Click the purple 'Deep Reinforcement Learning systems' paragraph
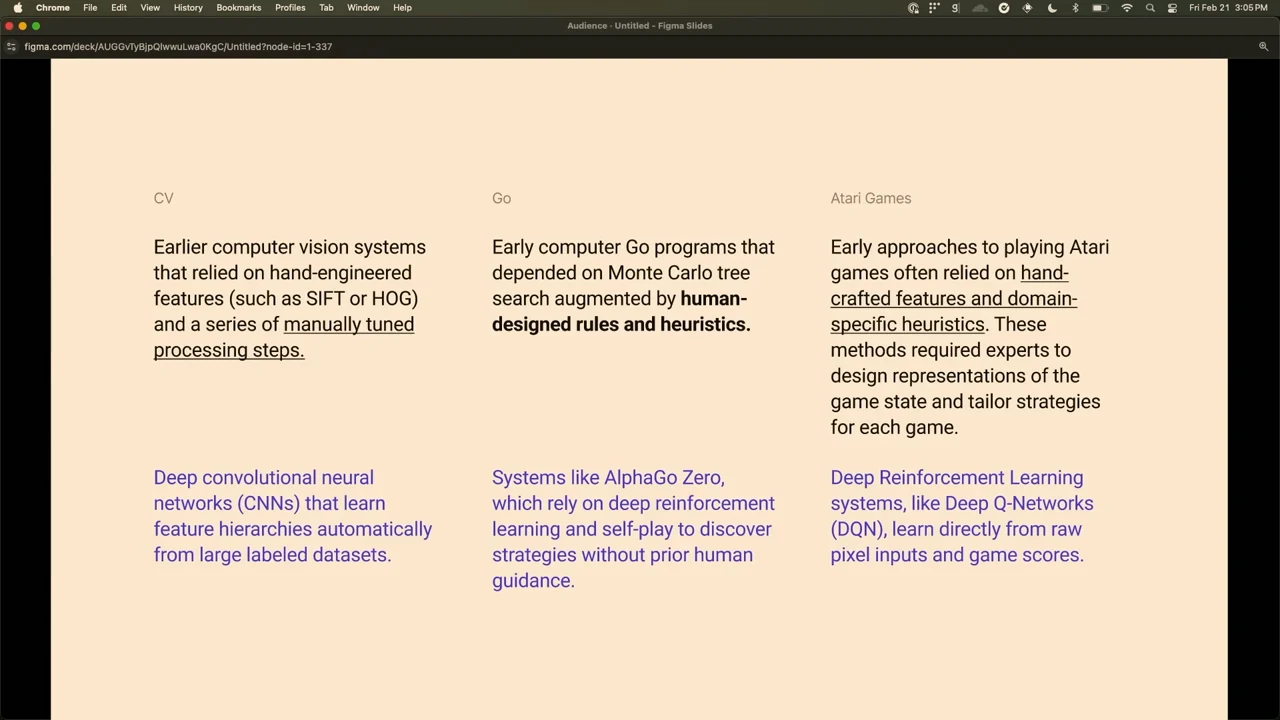Viewport: 1280px width, 720px height. (x=962, y=516)
